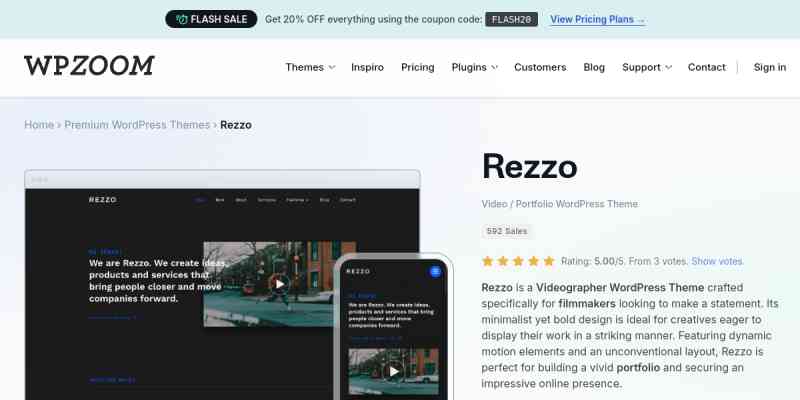Click the second rating star
Screen dimensions: 800x400
coord(503,261)
